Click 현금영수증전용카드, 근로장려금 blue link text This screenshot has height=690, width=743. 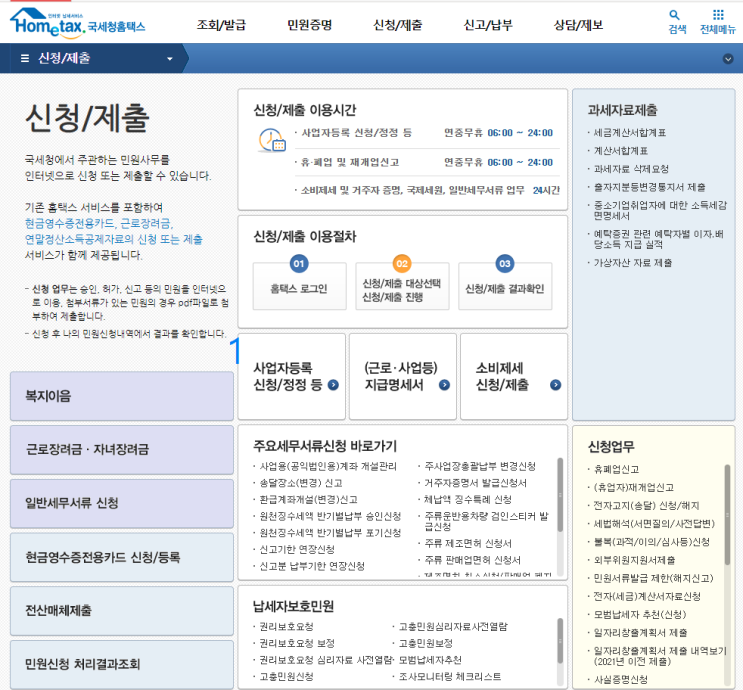[x=99, y=223]
